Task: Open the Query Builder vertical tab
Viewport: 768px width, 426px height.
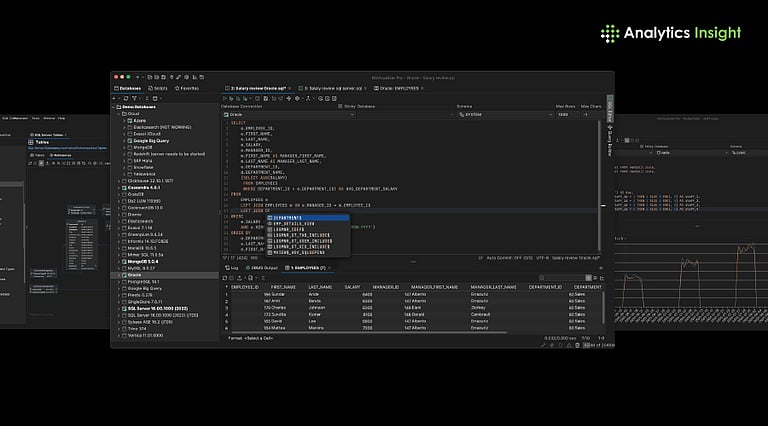Action: pyautogui.click(x=610, y=141)
